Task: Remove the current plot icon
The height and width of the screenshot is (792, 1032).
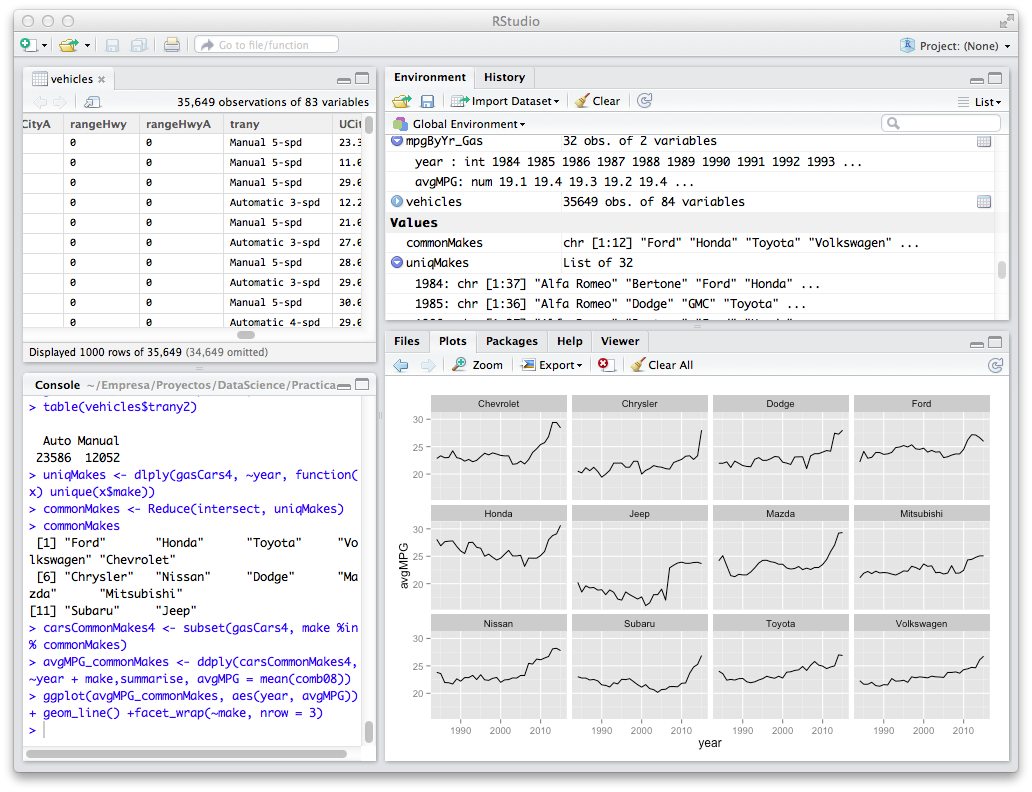Action: click(606, 365)
